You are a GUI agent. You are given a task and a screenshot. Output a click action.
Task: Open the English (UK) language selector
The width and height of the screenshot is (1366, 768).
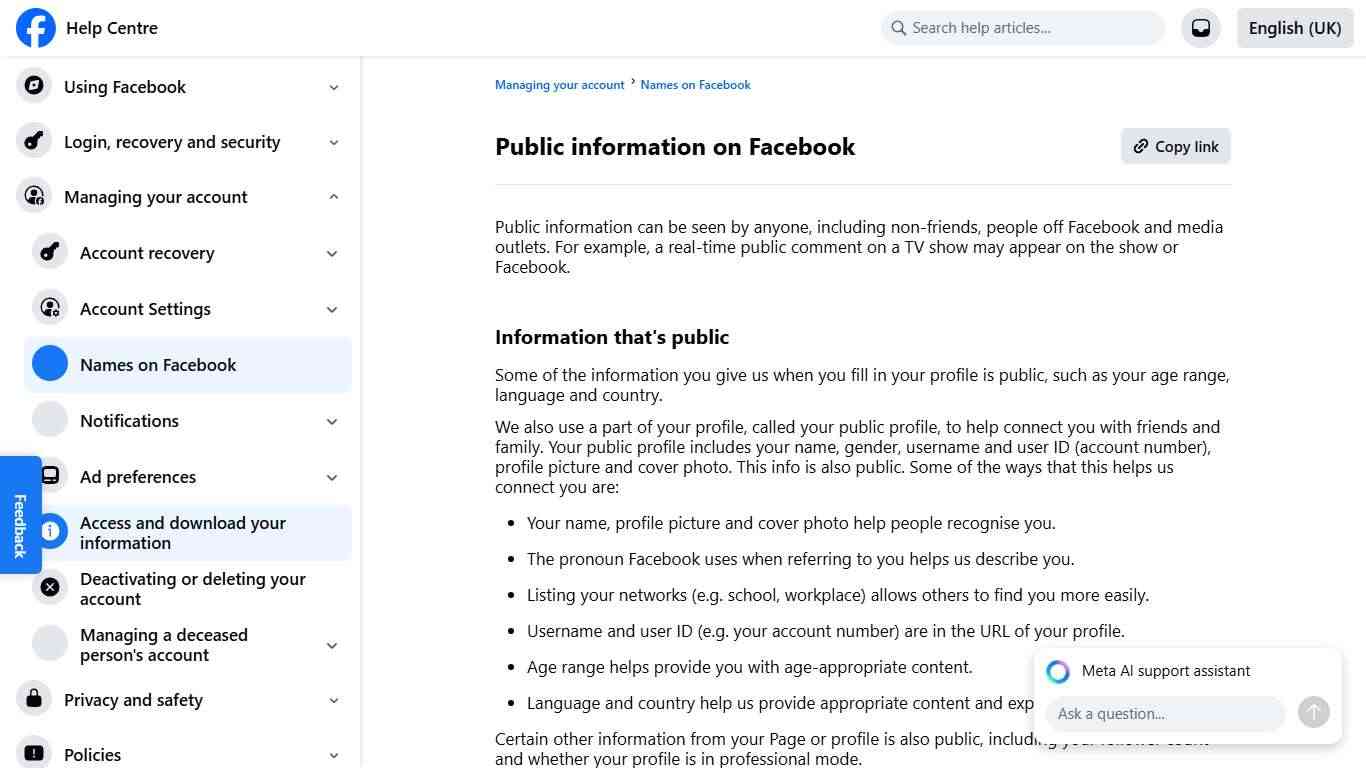coord(1294,27)
